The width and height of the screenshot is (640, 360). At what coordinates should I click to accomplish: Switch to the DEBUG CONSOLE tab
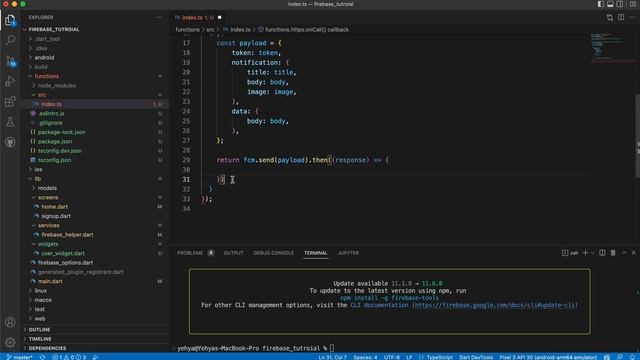(273, 253)
